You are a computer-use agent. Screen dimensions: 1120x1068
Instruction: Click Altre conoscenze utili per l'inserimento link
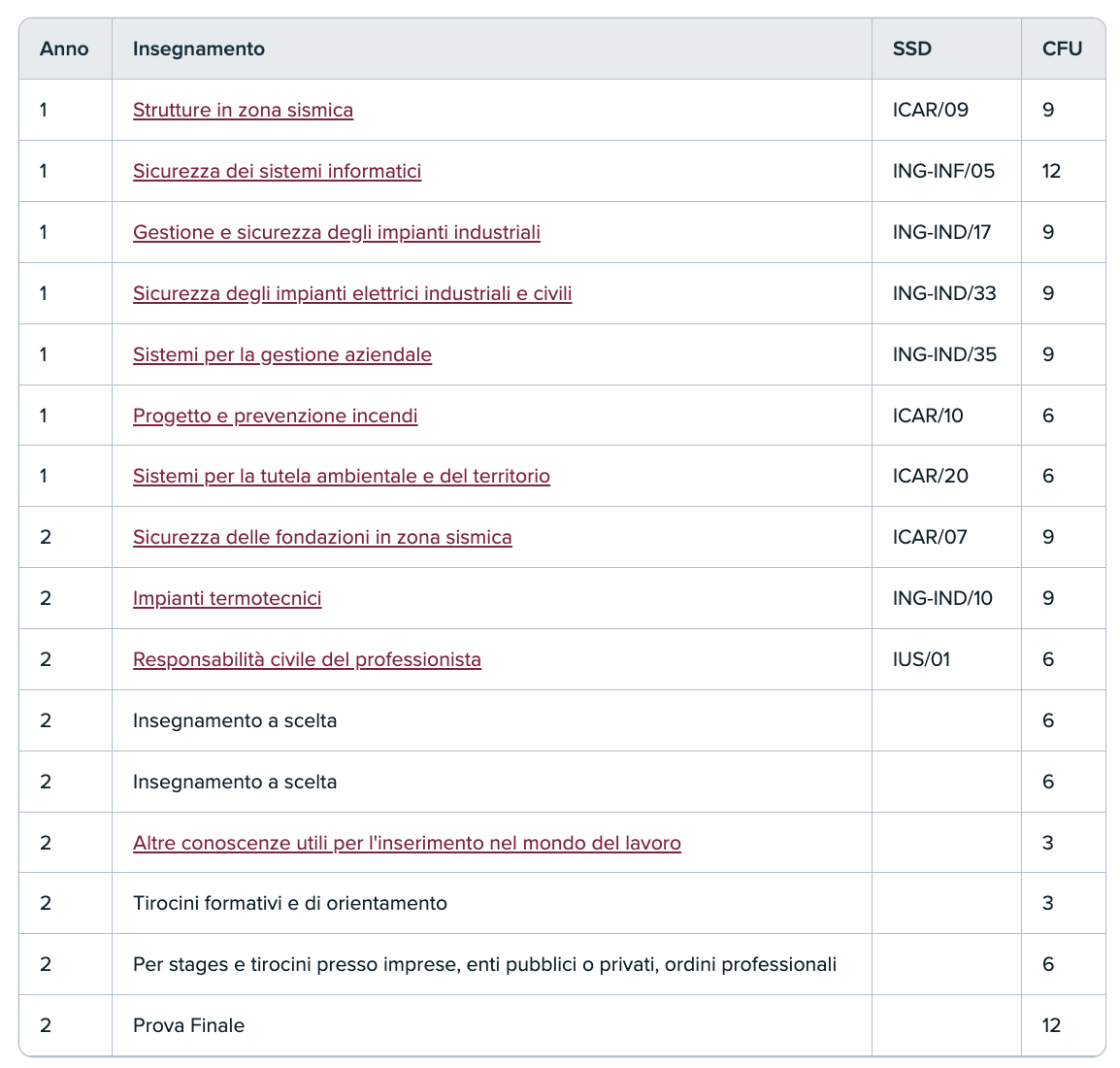(x=407, y=843)
